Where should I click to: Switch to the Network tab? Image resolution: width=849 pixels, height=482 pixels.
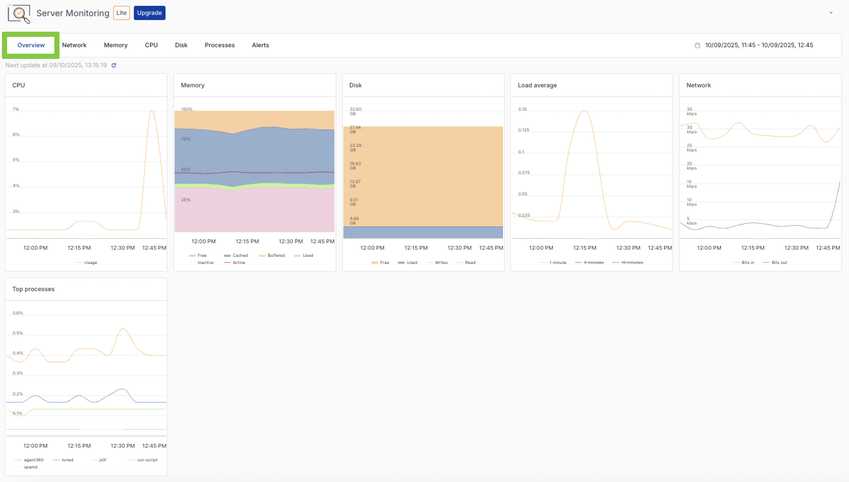pos(74,45)
